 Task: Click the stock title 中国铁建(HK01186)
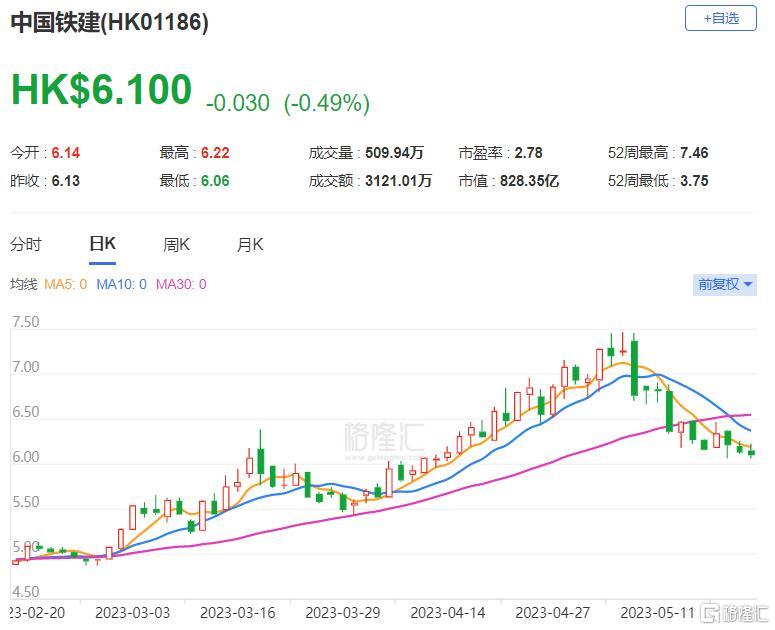tap(109, 22)
